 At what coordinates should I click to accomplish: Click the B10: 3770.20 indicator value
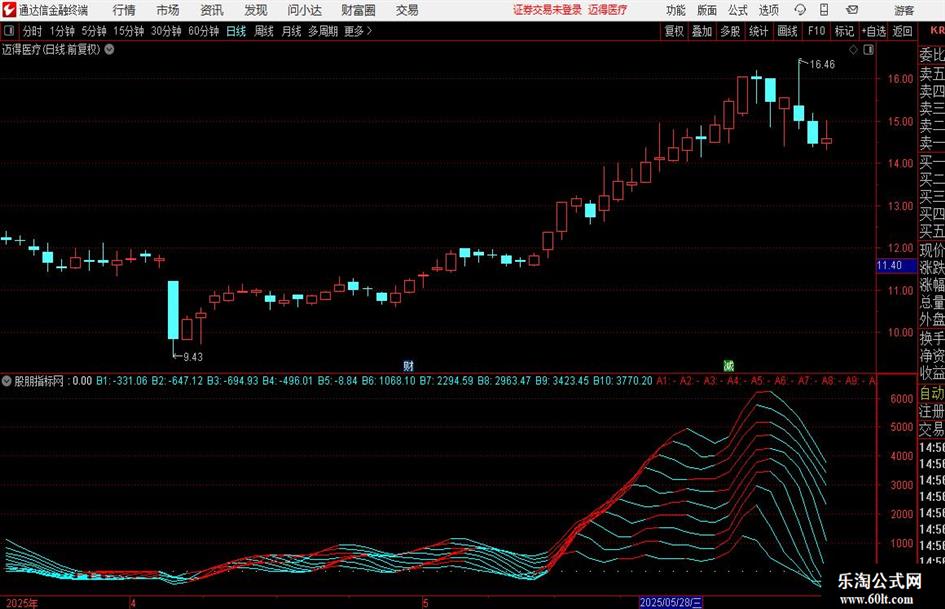[x=623, y=381]
